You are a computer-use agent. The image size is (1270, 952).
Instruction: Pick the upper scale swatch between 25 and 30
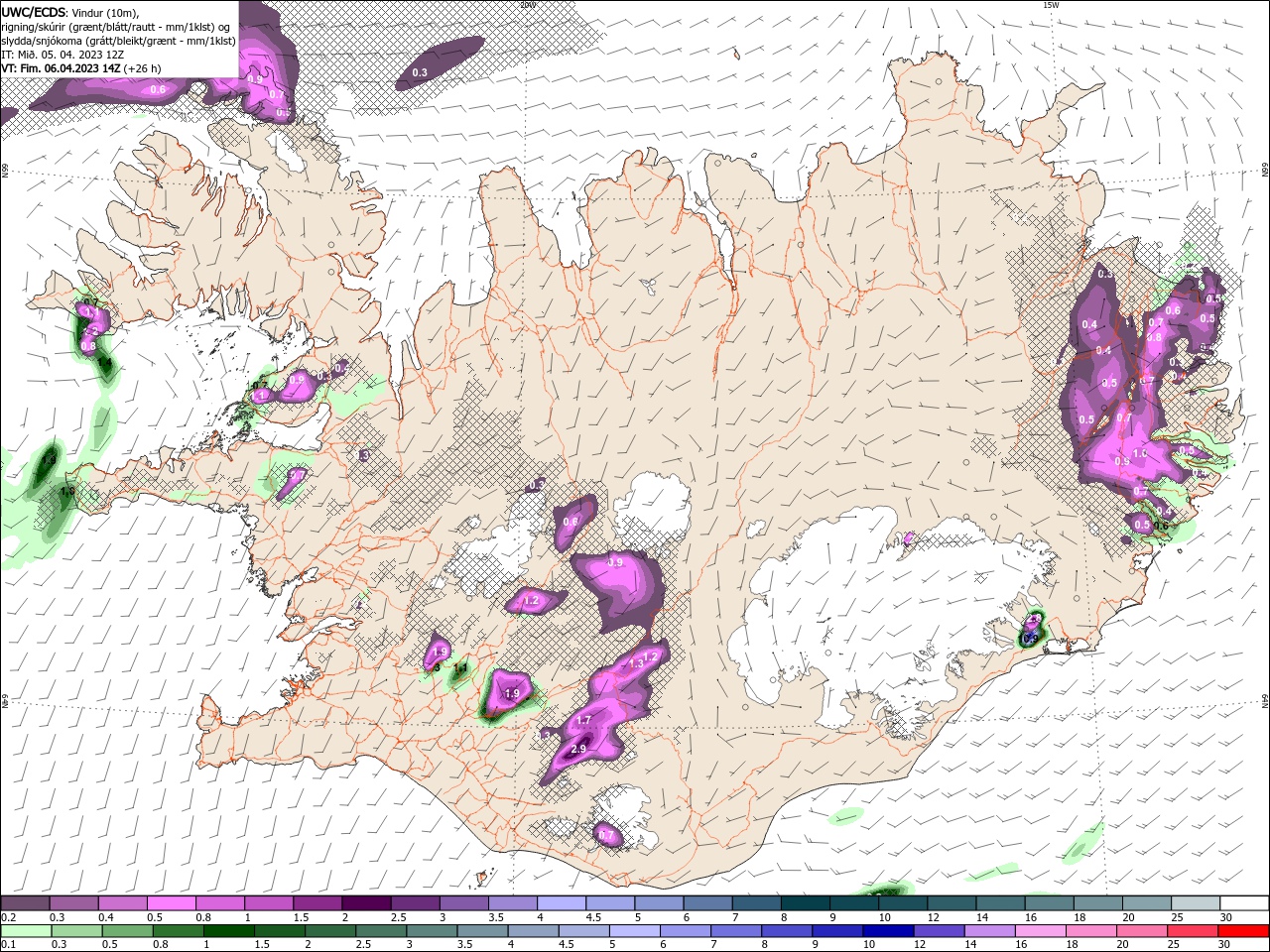[1196, 903]
